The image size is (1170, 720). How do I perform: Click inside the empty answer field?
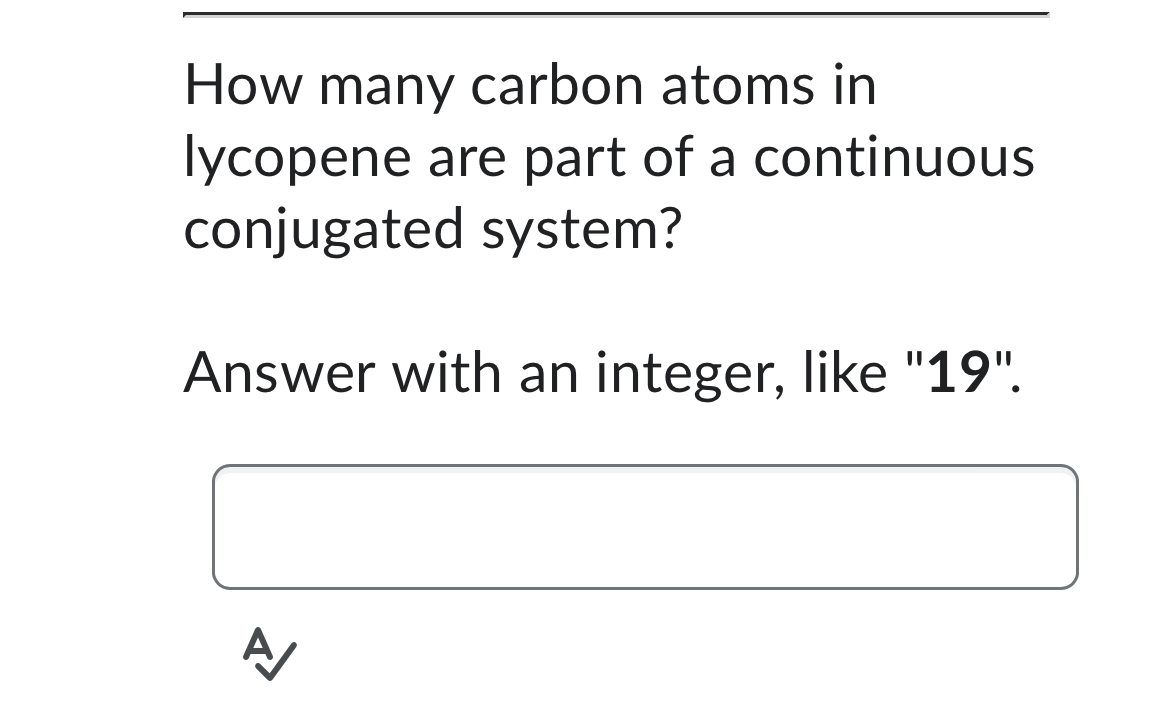tap(644, 527)
